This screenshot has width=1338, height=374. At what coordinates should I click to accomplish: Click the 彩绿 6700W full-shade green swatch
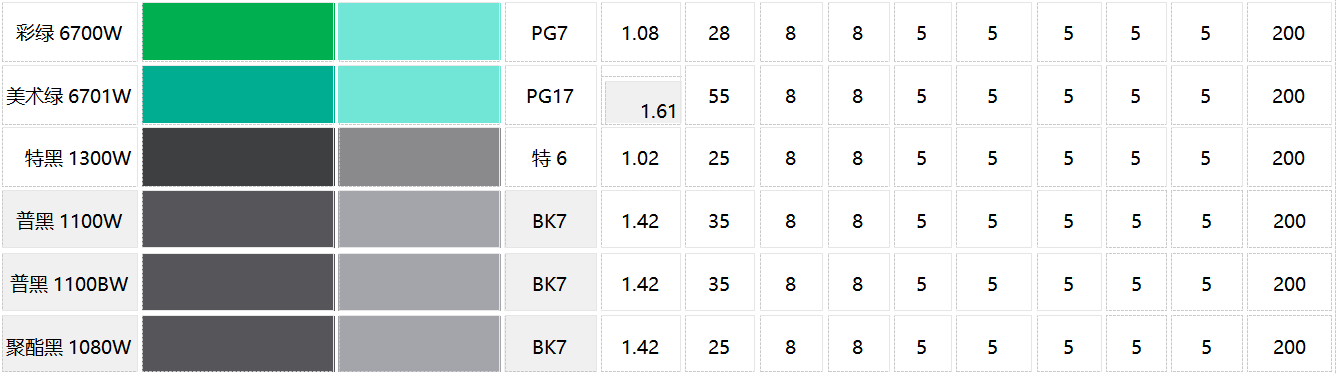click(238, 32)
